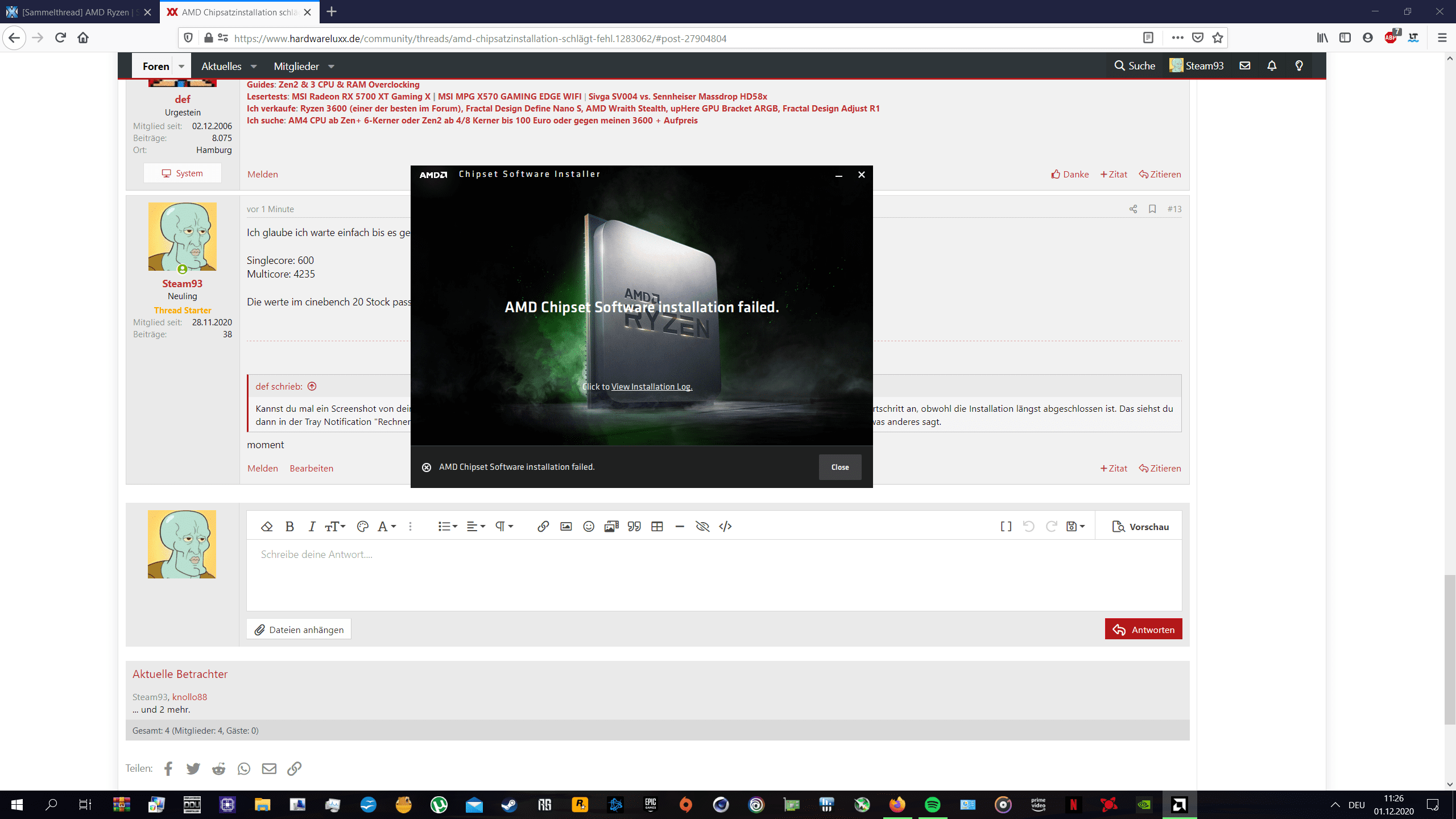Screen dimensions: 1456x819
Task: Open the text color palette icon
Action: pos(362,527)
